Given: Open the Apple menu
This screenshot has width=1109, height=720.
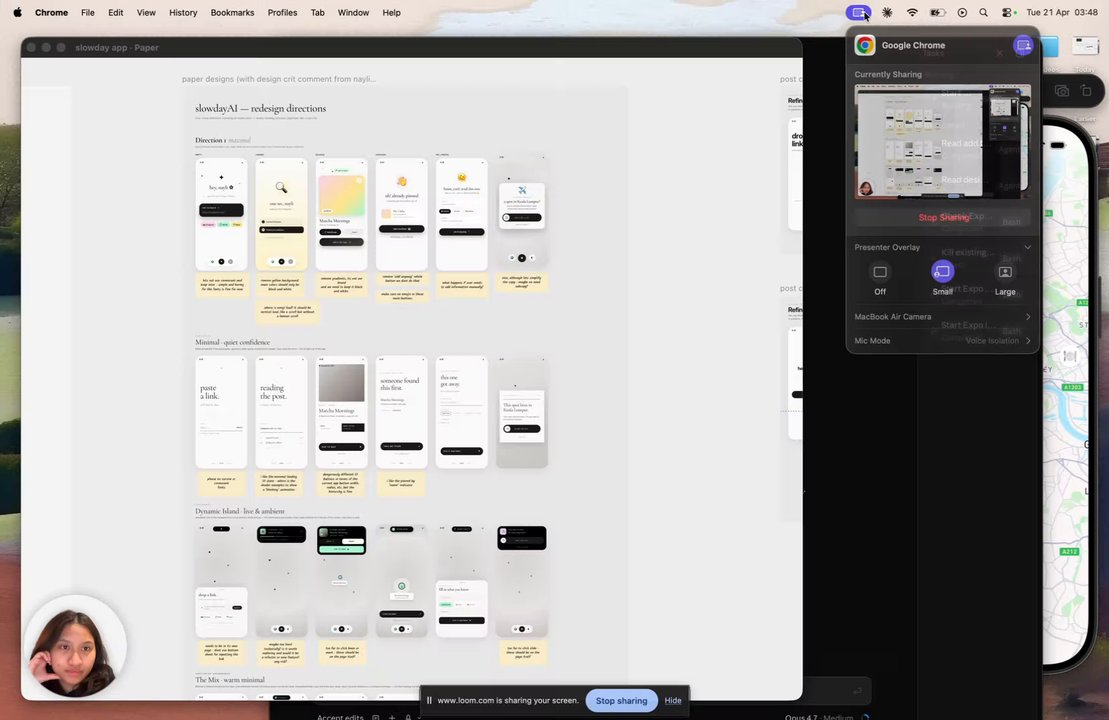Looking at the screenshot, I should pos(18,13).
